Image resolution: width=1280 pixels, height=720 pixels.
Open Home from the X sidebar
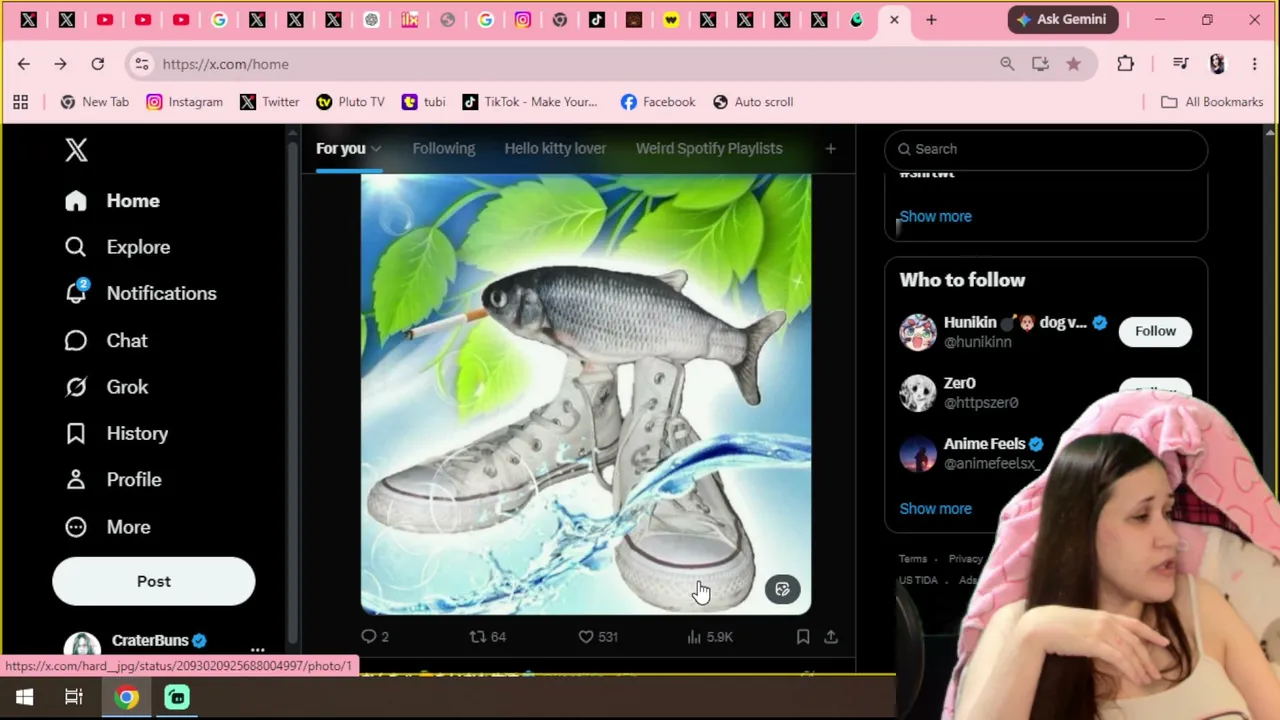[x=112, y=201]
